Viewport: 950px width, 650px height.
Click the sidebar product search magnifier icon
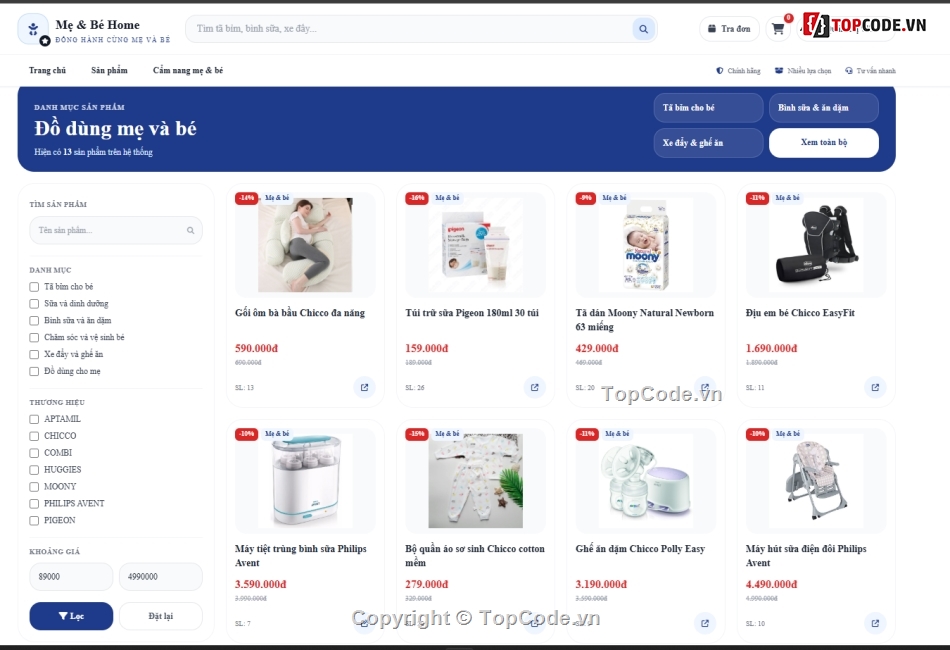point(190,230)
